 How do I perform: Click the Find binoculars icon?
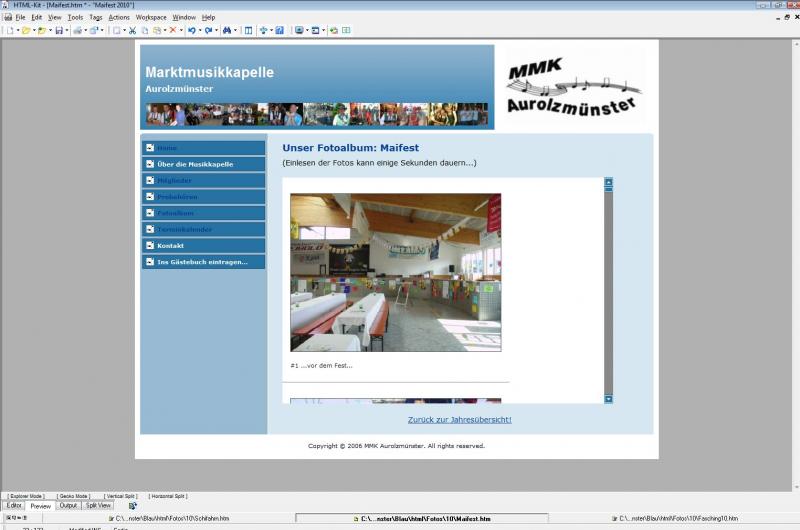tap(227, 31)
